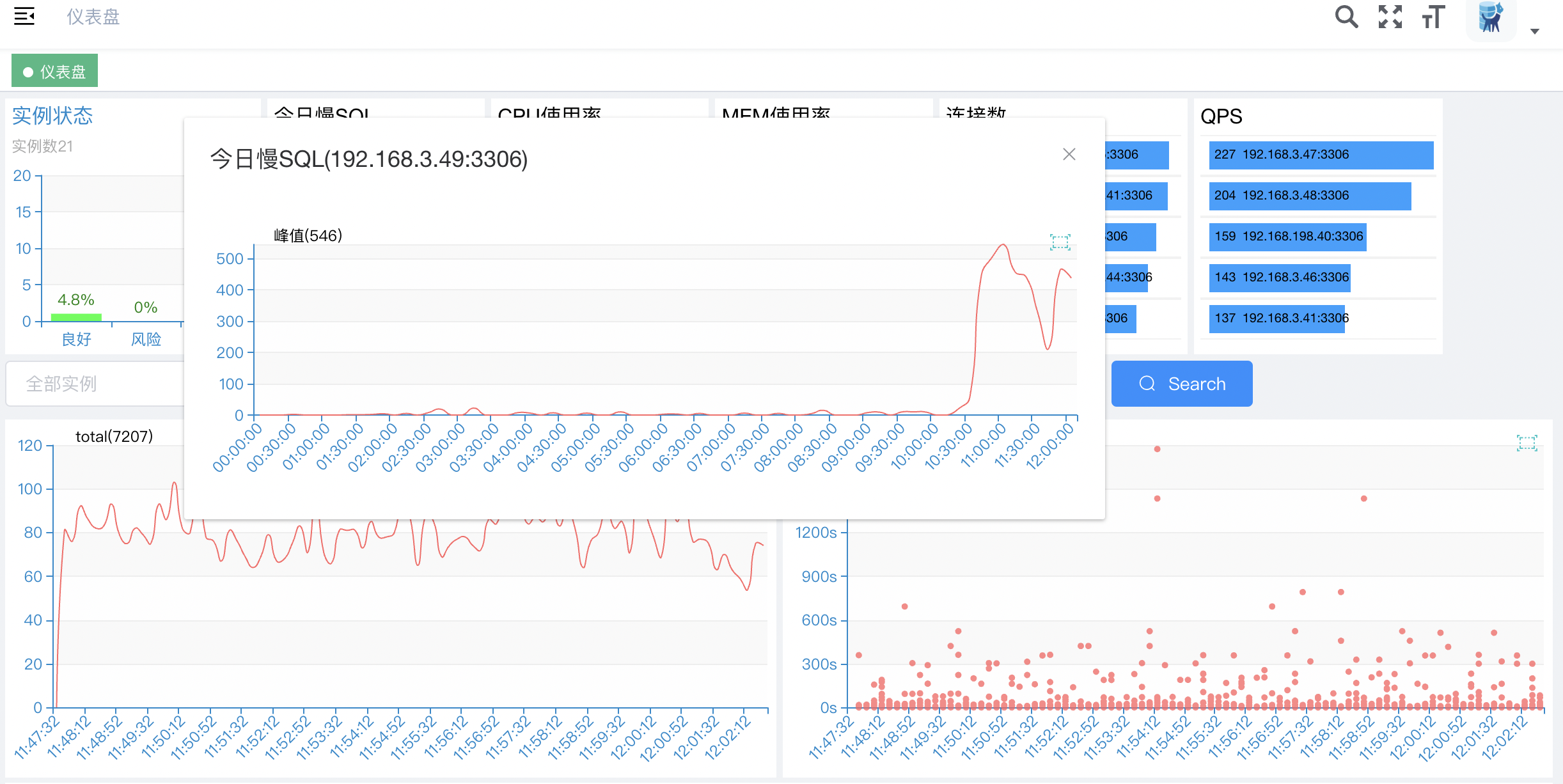Expand the user avatar dropdown menu

pos(1533,31)
